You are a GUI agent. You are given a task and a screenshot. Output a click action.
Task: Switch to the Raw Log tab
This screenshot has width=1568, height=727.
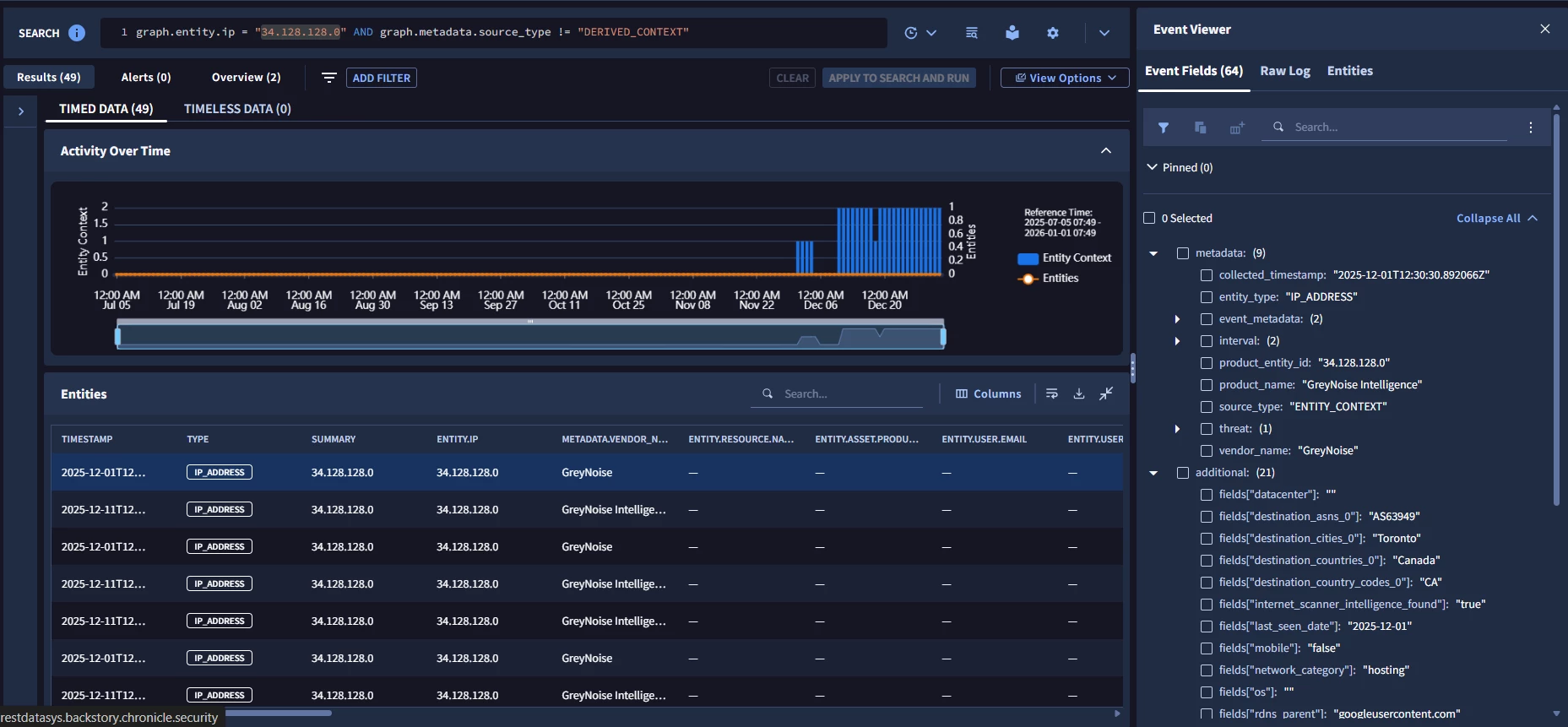(x=1285, y=71)
